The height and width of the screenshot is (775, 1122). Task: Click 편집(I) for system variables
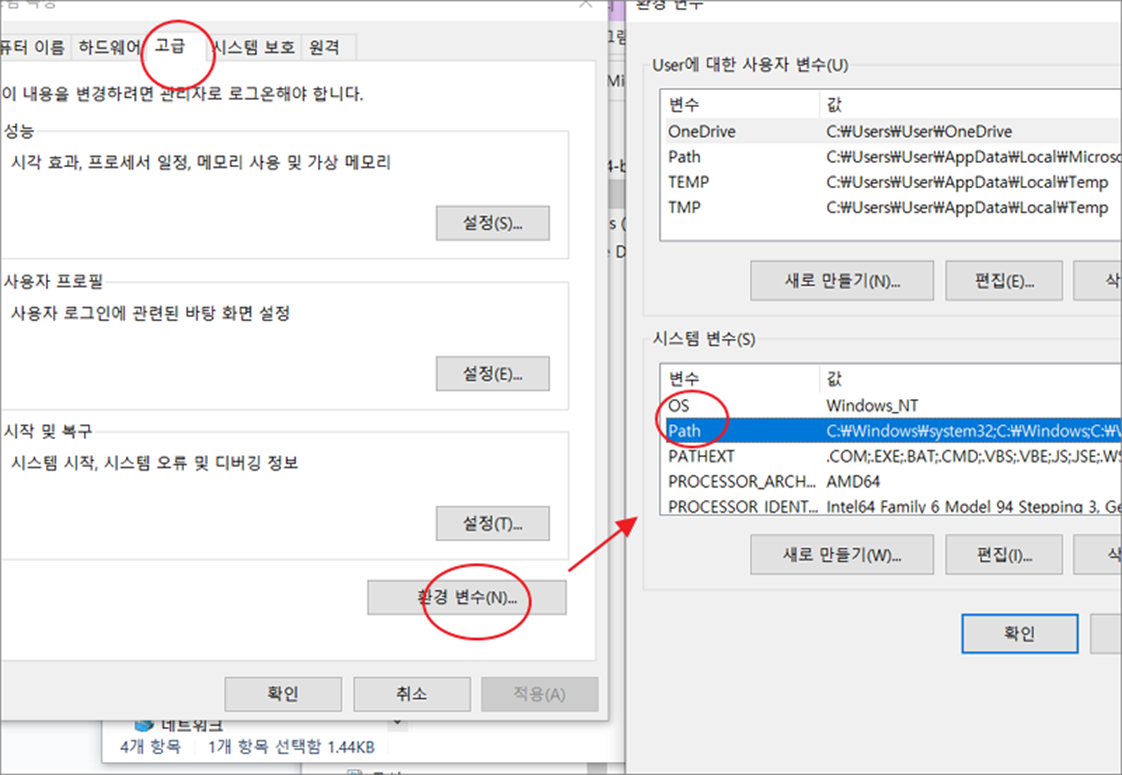[x=1003, y=555]
